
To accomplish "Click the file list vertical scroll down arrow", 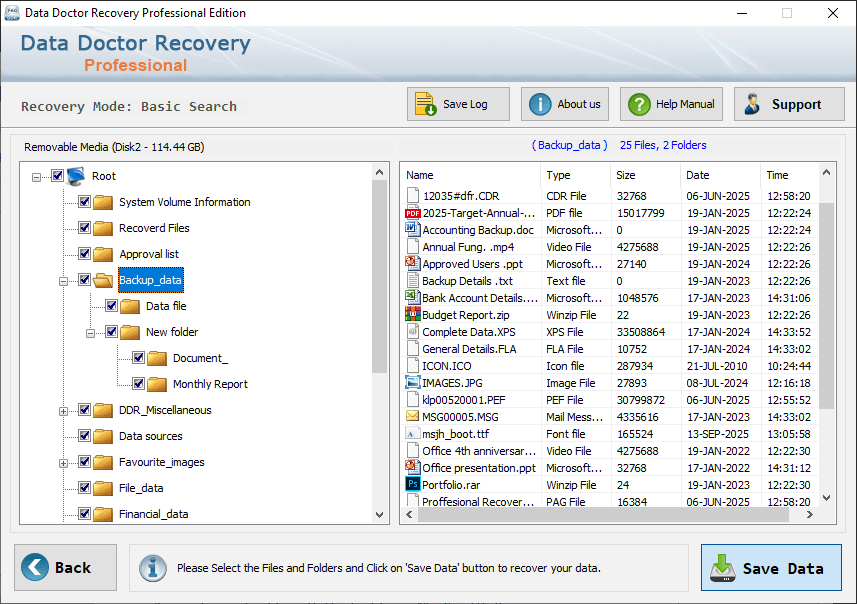I will click(826, 498).
